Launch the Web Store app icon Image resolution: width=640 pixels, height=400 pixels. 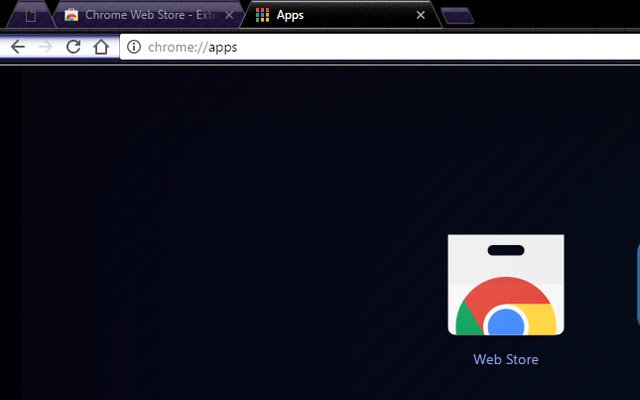[506, 285]
